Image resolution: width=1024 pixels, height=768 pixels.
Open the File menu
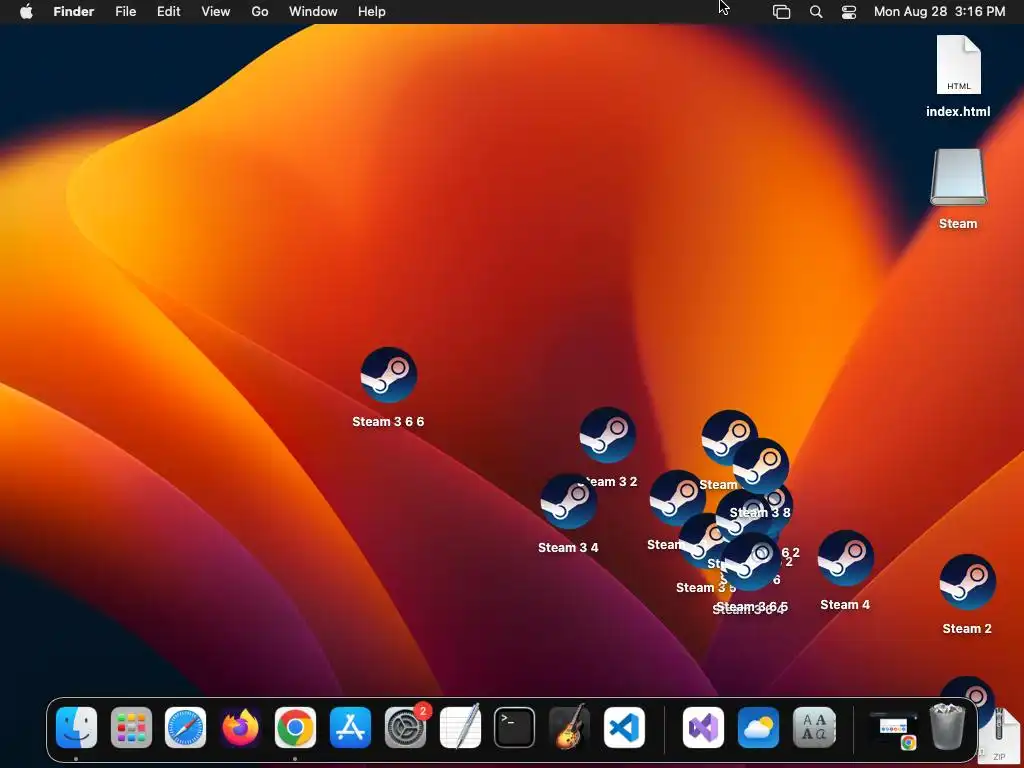[x=125, y=12]
